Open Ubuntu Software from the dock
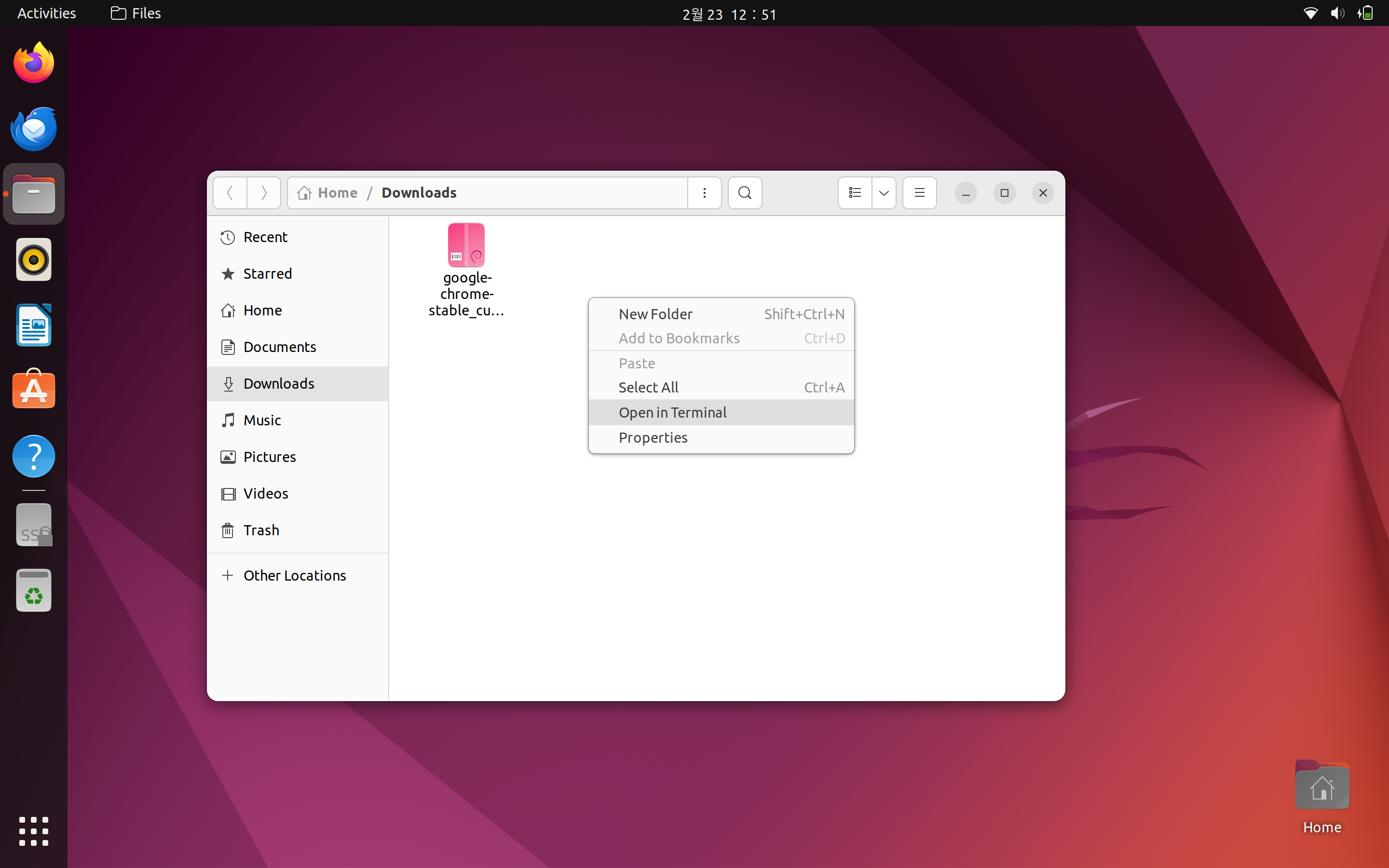Screen dimensions: 1389x868 coord(33,391)
